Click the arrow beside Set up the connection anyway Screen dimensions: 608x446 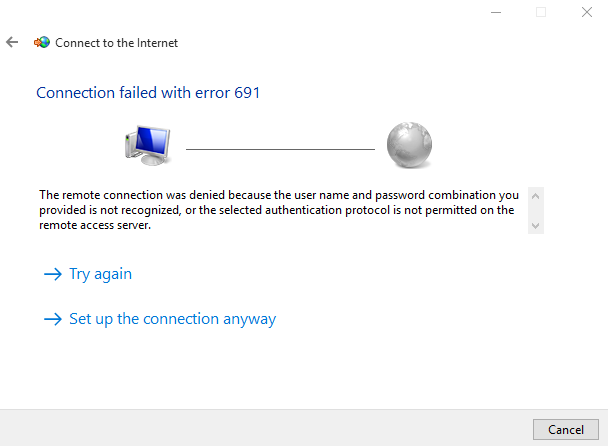pyautogui.click(x=53, y=319)
